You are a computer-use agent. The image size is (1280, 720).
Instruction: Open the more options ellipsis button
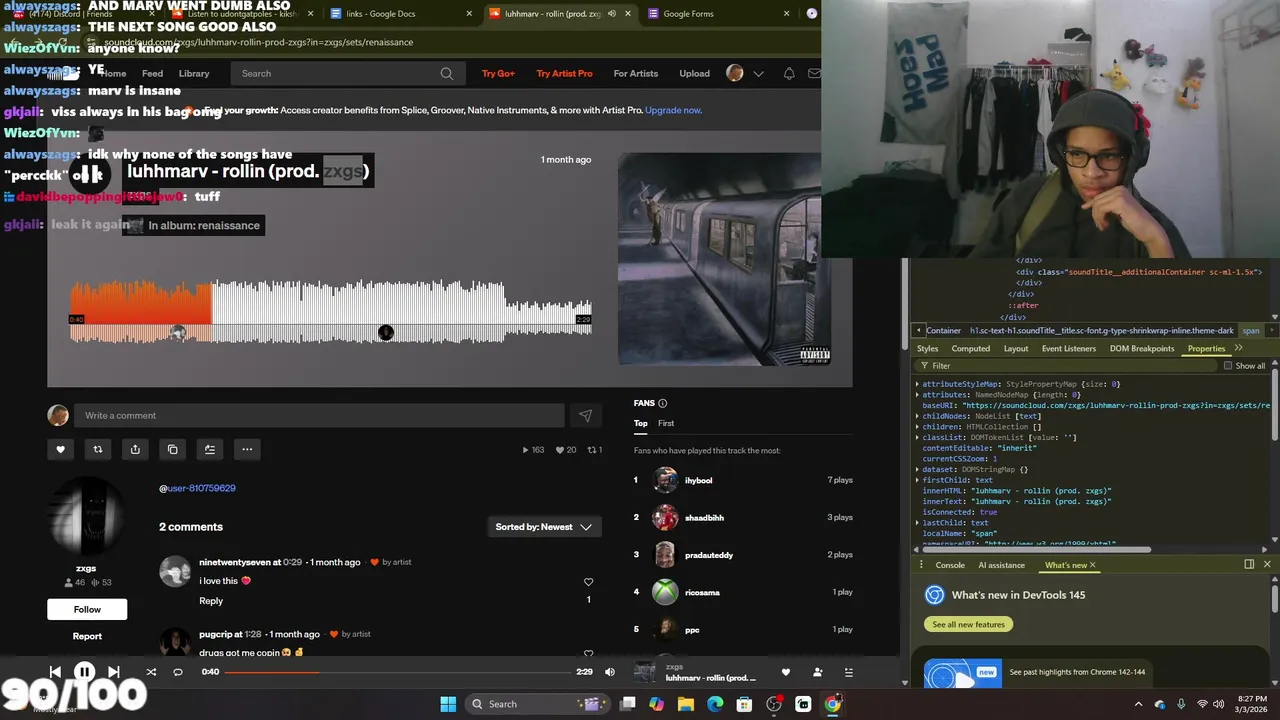(247, 449)
